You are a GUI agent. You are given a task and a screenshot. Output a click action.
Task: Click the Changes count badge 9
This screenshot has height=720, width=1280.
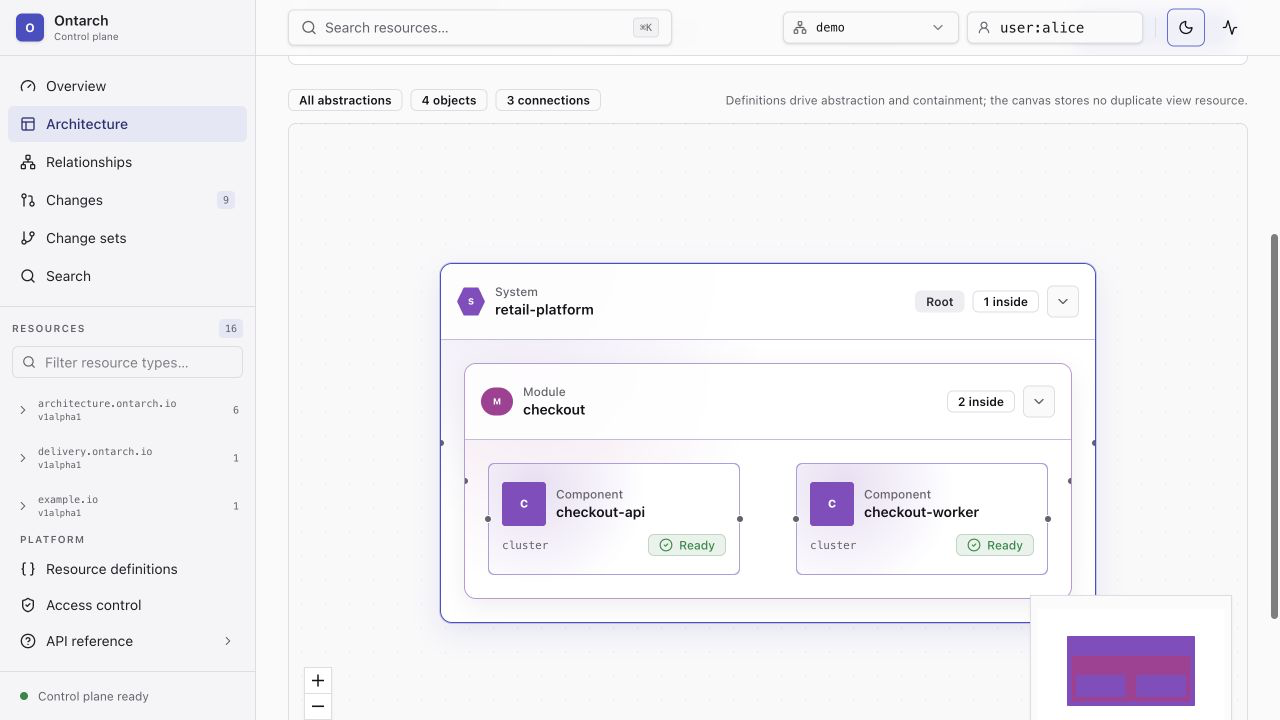point(226,200)
